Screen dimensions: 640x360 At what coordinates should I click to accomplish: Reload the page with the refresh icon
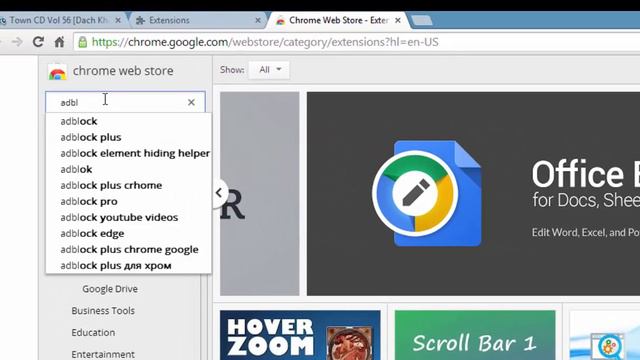[38, 42]
